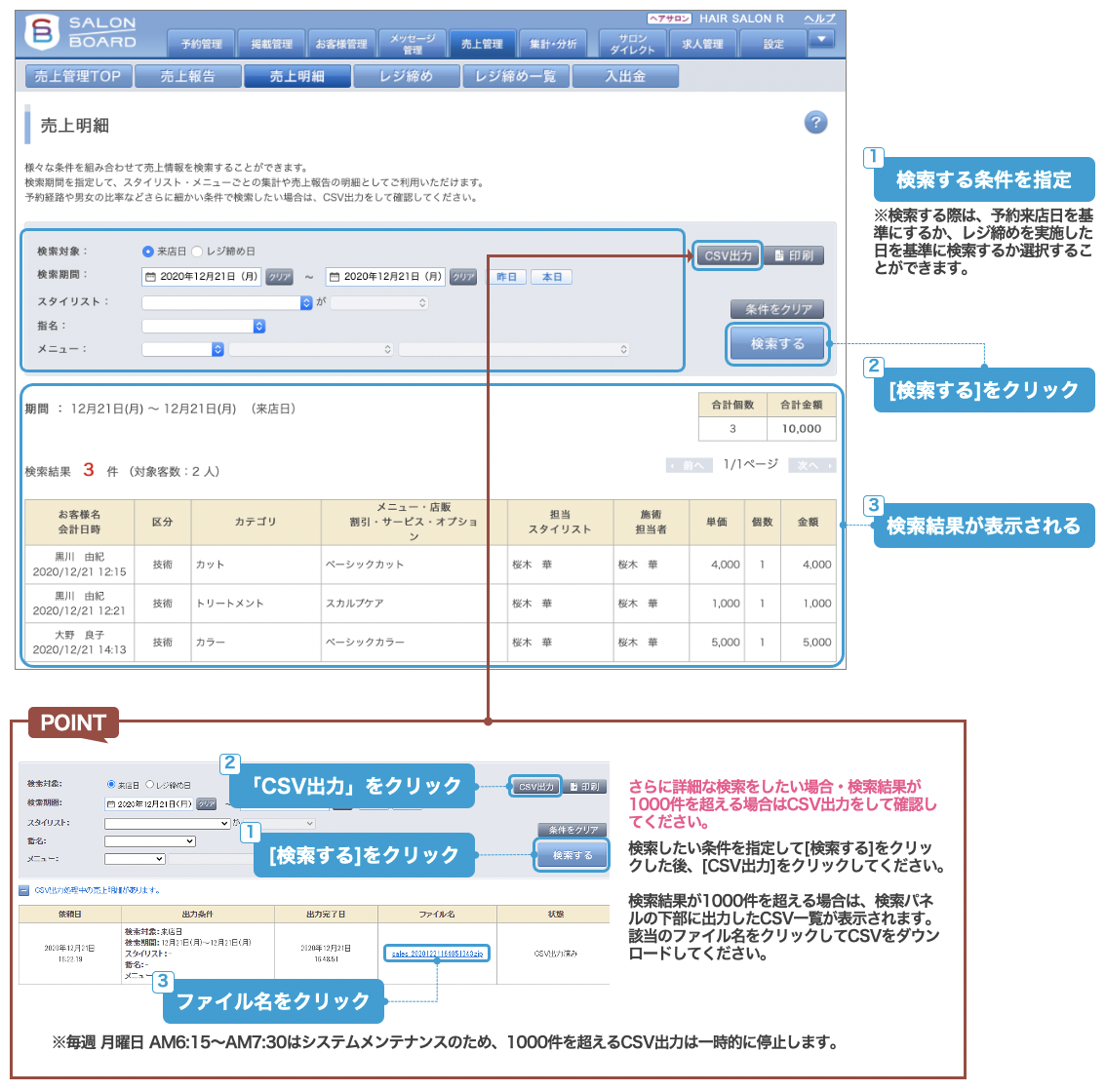Switch to the 集計・分析 tab

(x=554, y=43)
